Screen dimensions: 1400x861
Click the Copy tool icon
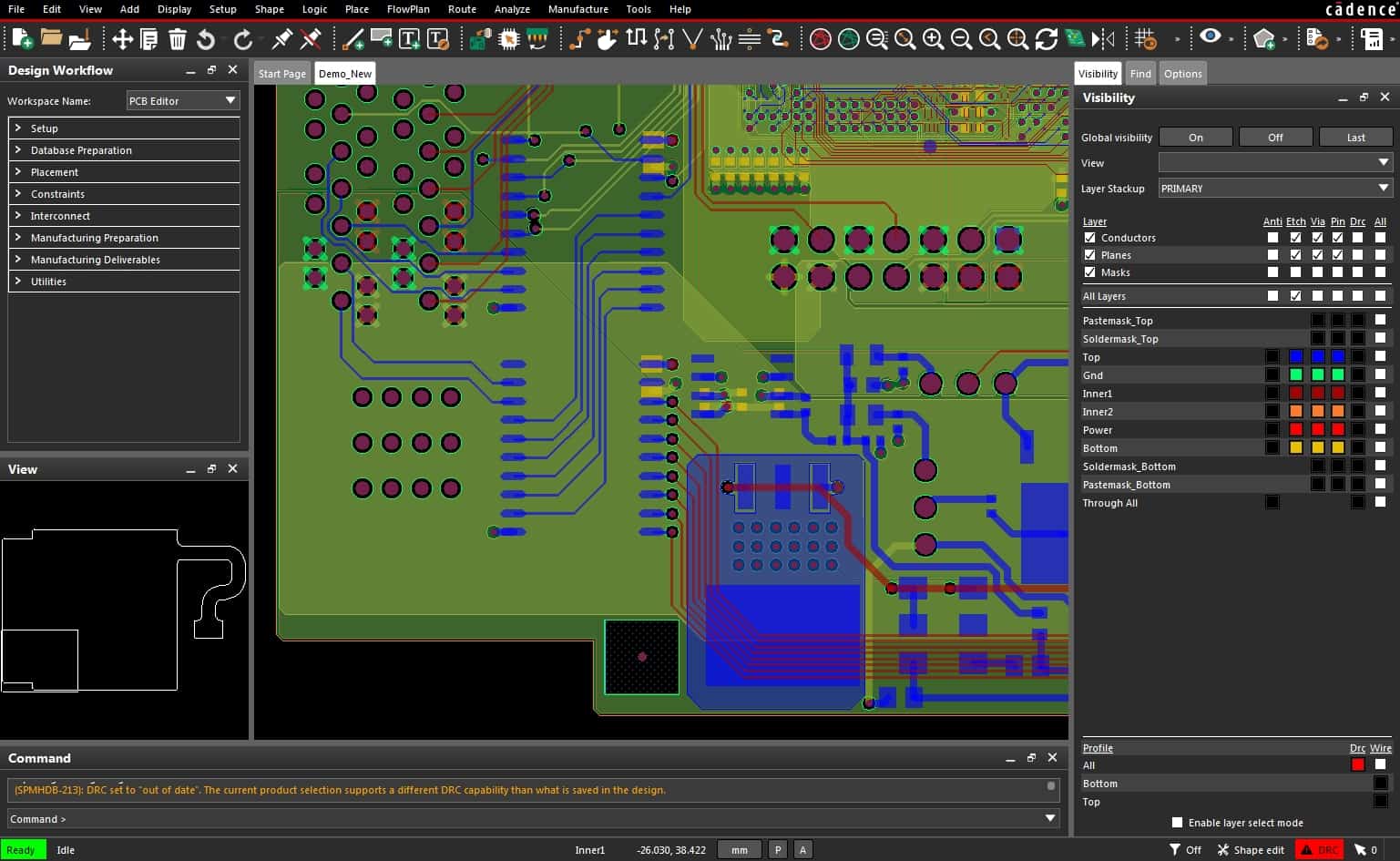point(149,38)
